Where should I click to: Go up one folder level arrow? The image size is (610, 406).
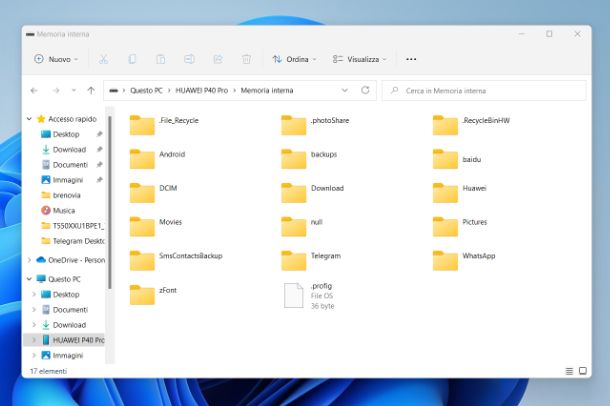click(91, 91)
